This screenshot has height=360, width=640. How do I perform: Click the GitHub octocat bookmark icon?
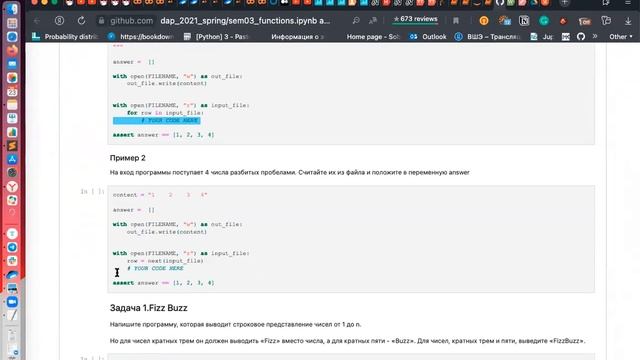[580, 37]
